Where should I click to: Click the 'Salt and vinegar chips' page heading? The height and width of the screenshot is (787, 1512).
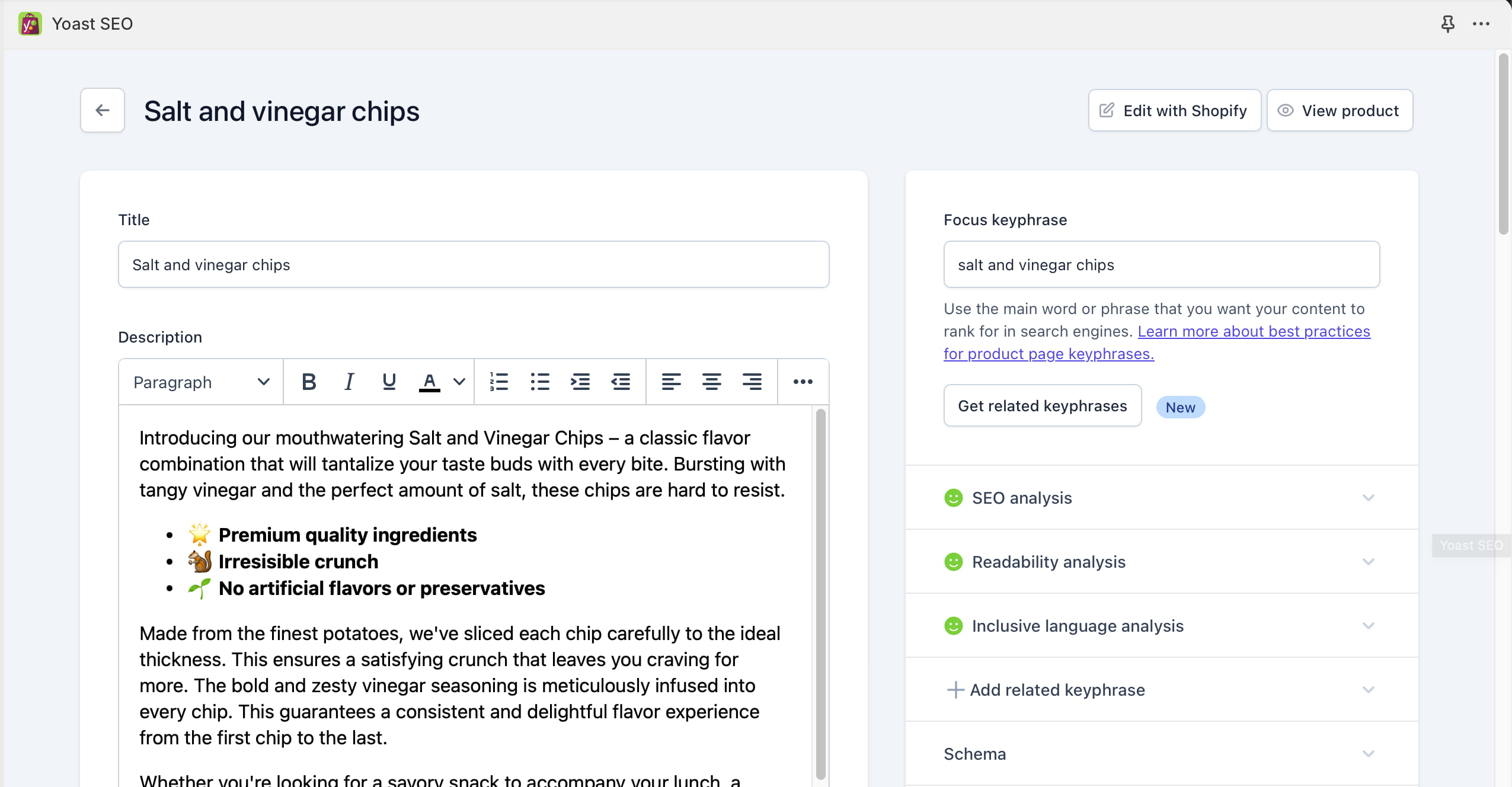(x=282, y=111)
